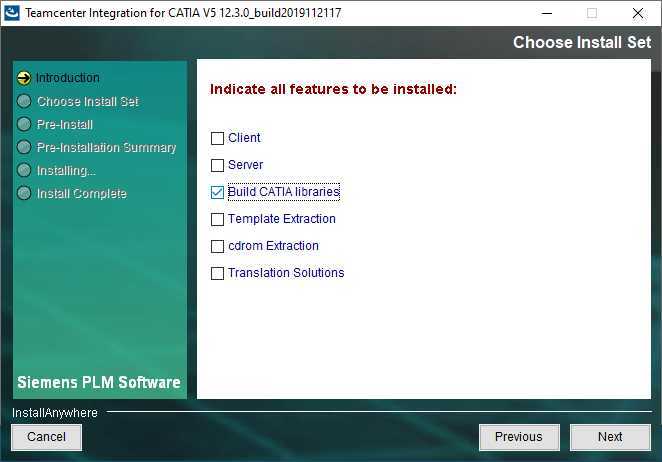Enable the Client feature checkbox

pyautogui.click(x=217, y=138)
